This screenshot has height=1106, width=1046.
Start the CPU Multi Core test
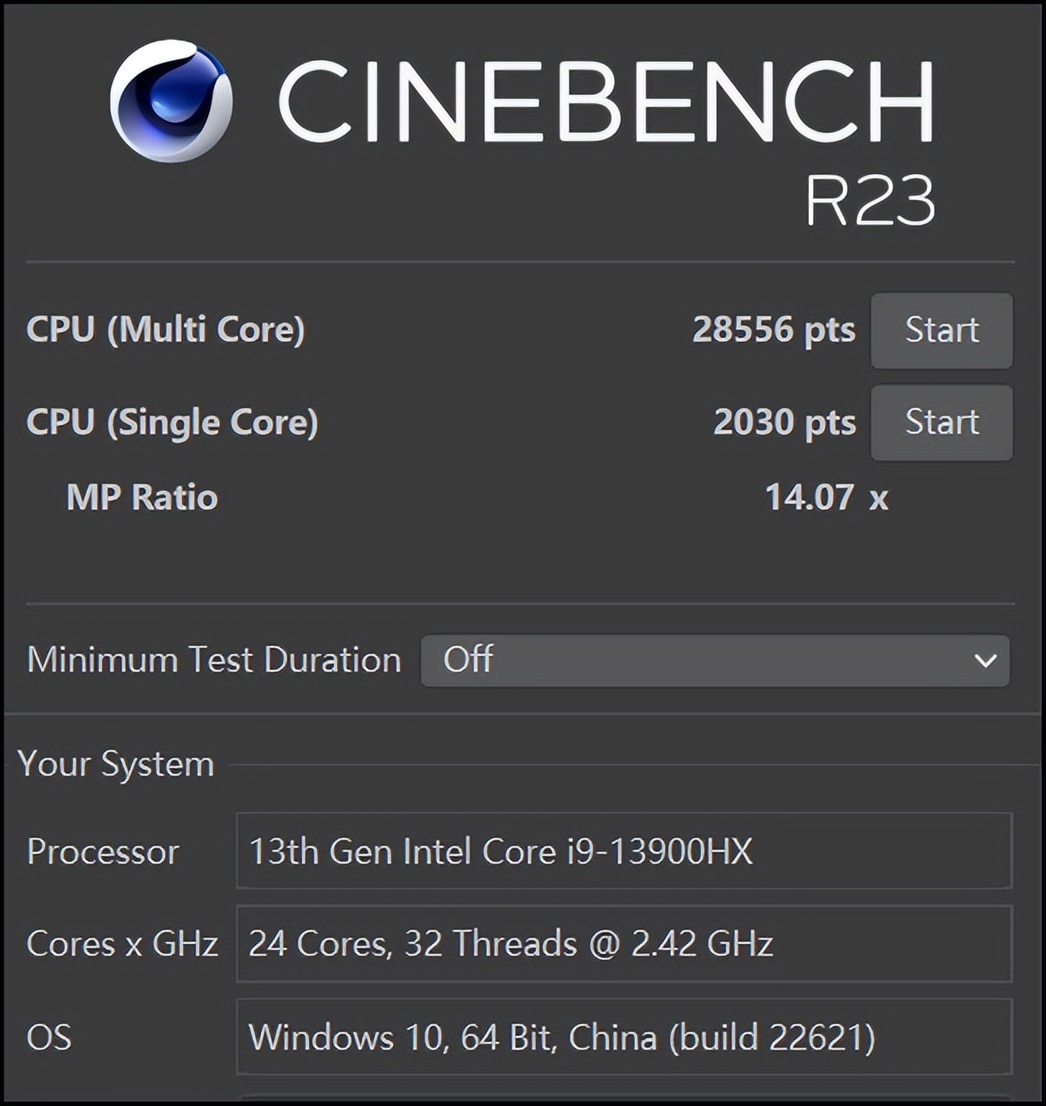pos(941,330)
